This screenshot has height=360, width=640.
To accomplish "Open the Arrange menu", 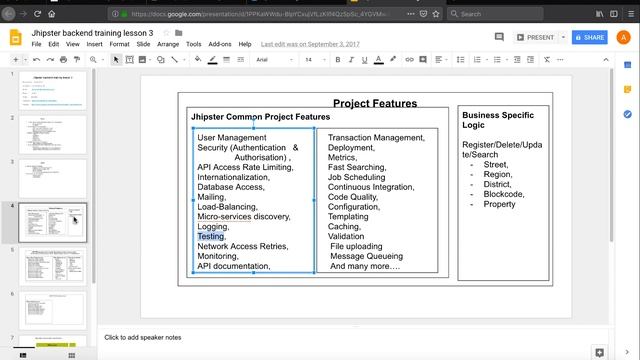I will (168, 44).
